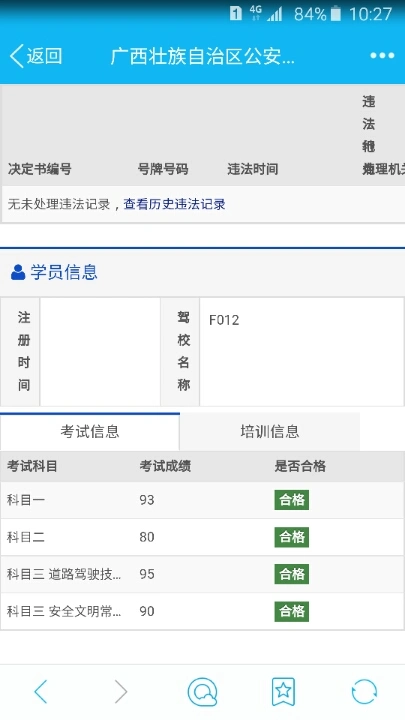The height and width of the screenshot is (720, 405).
Task: Tap the 合格 badge for 科目一
Action: tap(292, 500)
